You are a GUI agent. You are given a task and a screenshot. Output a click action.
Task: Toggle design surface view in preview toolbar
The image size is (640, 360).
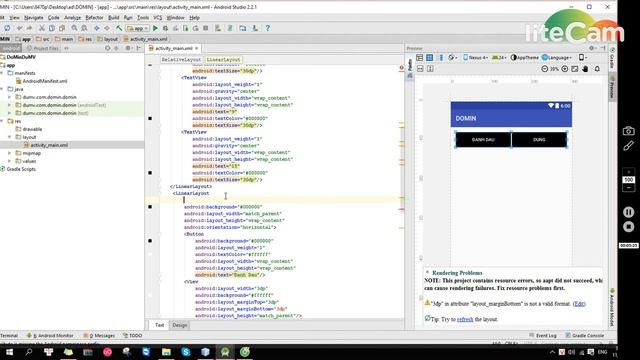pos(419,58)
